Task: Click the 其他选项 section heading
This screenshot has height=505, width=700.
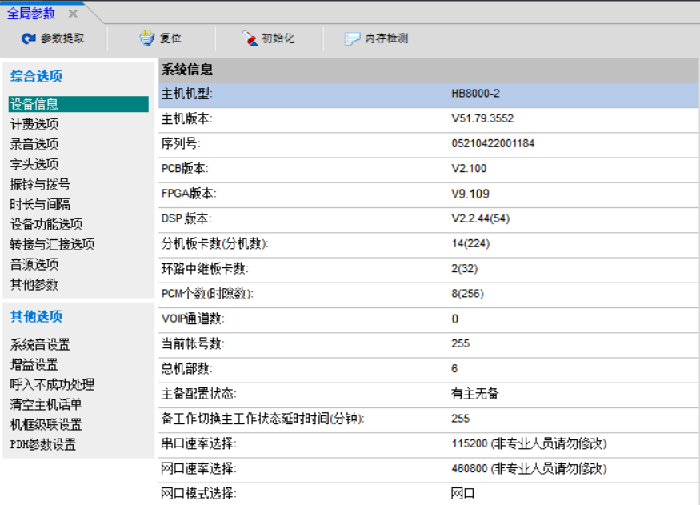Action: [36, 317]
